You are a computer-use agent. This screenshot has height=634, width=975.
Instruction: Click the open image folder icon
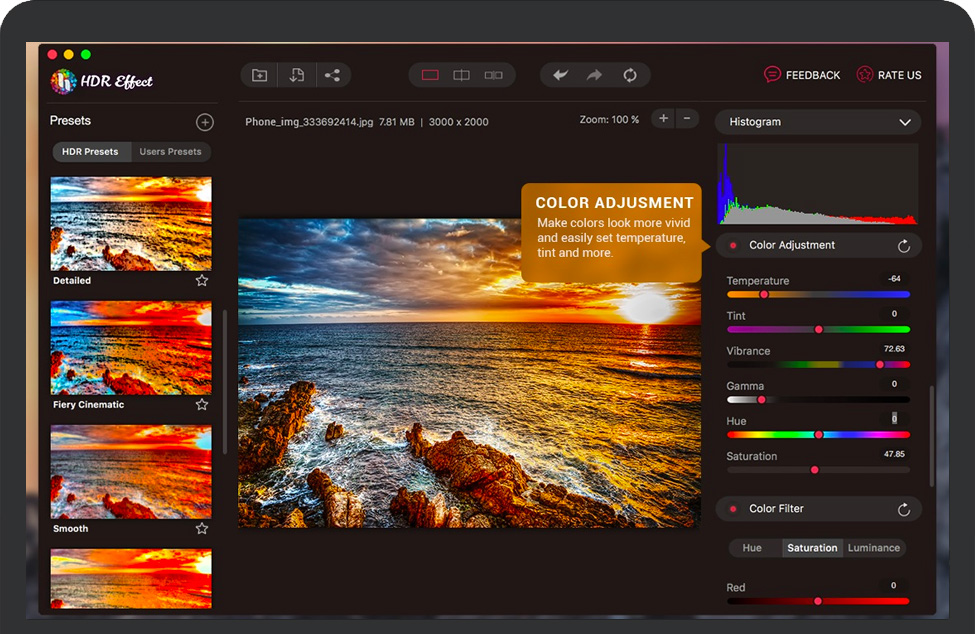click(x=260, y=75)
